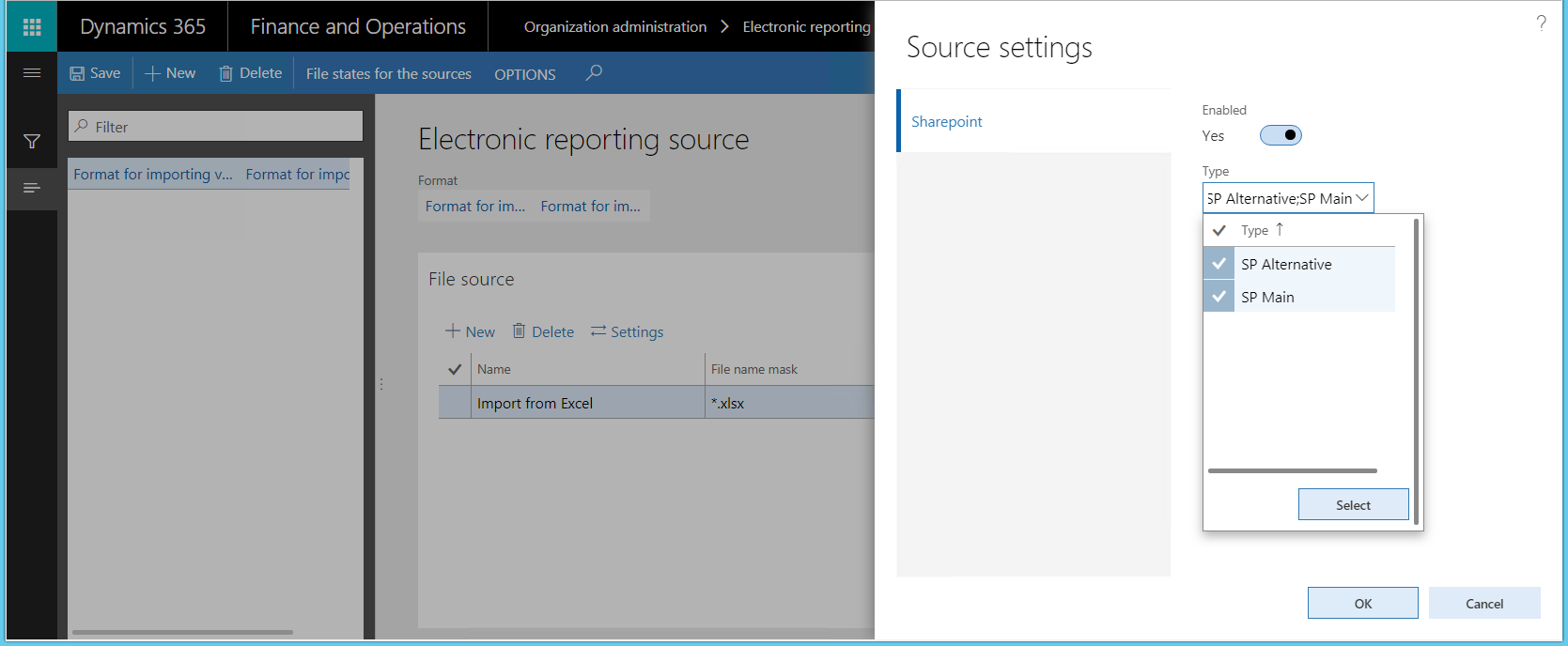
Task: Add a new File source row with New
Action: [470, 331]
